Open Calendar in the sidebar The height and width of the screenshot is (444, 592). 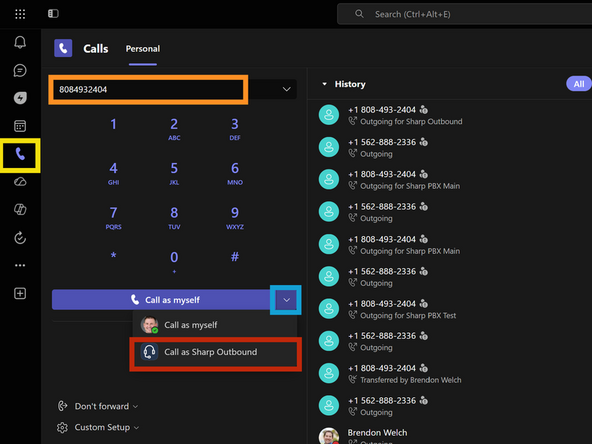point(20,126)
